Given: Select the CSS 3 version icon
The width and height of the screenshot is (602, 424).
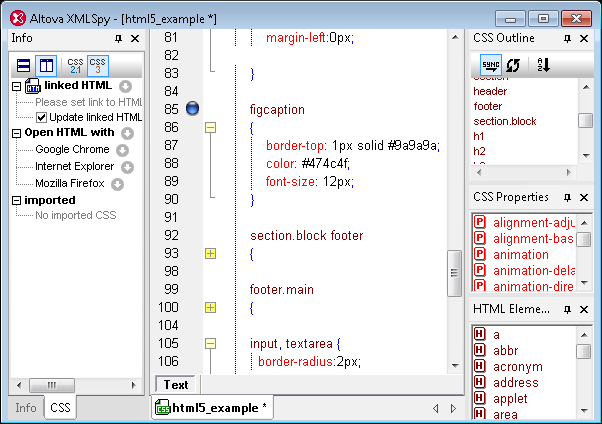Looking at the screenshot, I should [97, 66].
